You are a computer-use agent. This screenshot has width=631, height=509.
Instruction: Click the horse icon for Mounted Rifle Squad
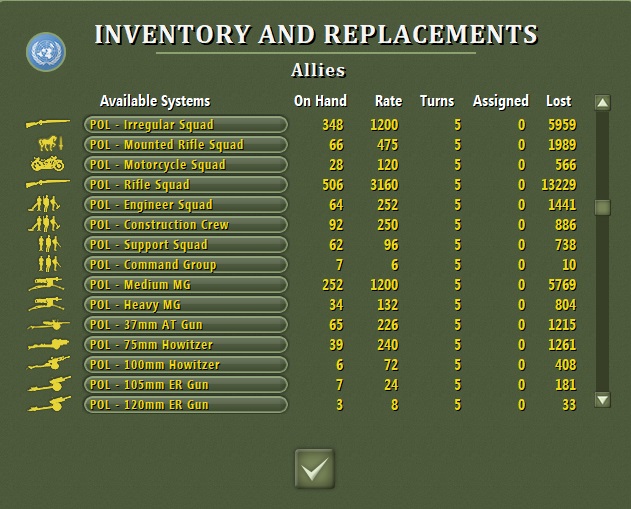(x=51, y=144)
